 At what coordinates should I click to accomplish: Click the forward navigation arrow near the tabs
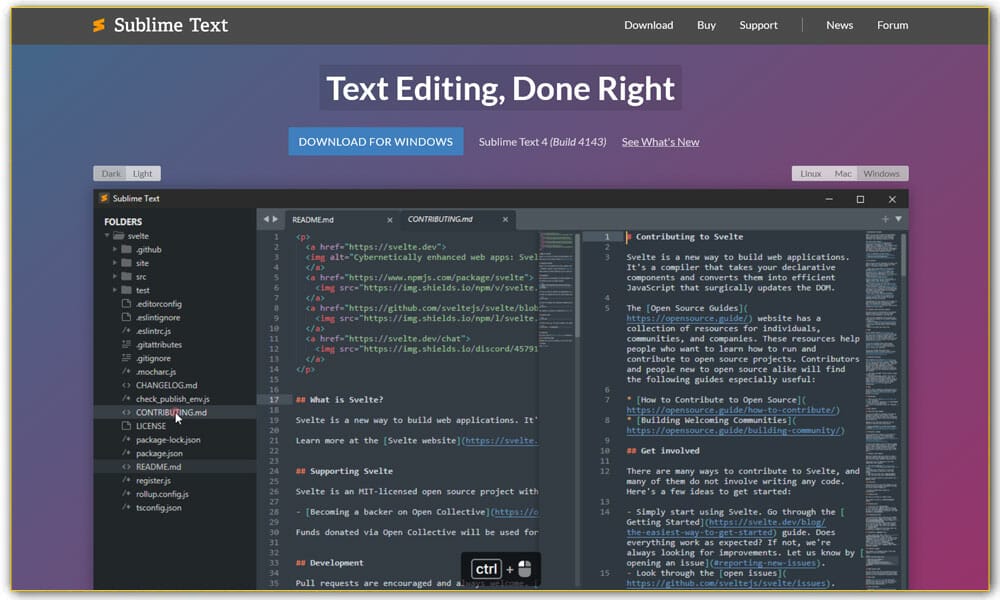coord(276,219)
